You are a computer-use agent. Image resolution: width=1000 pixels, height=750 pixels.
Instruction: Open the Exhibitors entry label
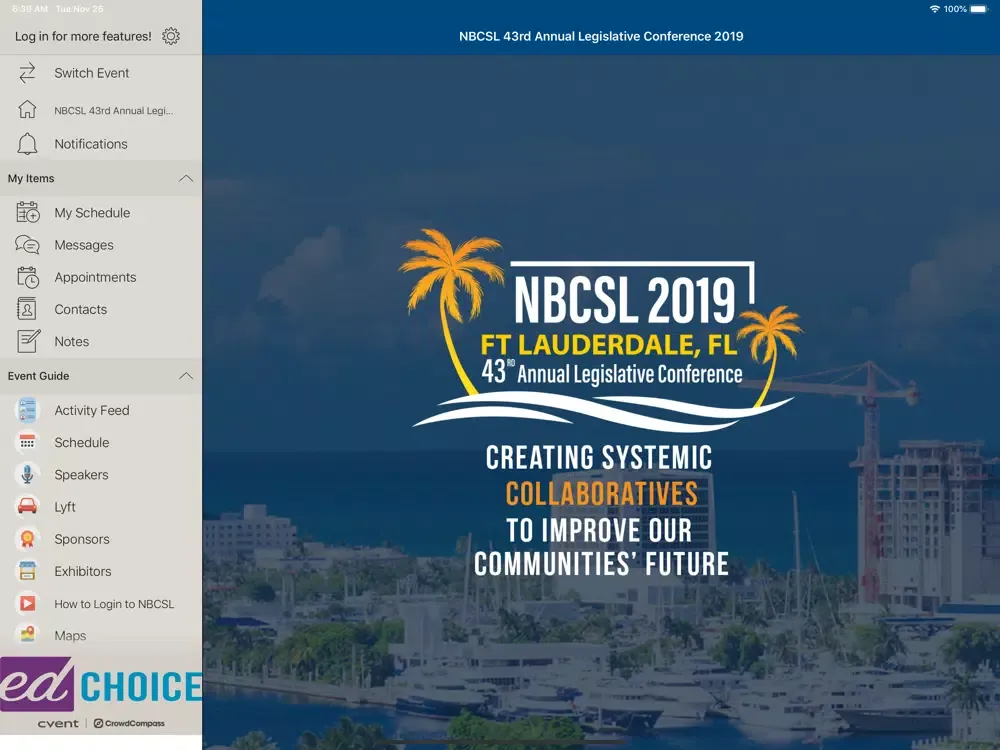point(82,571)
